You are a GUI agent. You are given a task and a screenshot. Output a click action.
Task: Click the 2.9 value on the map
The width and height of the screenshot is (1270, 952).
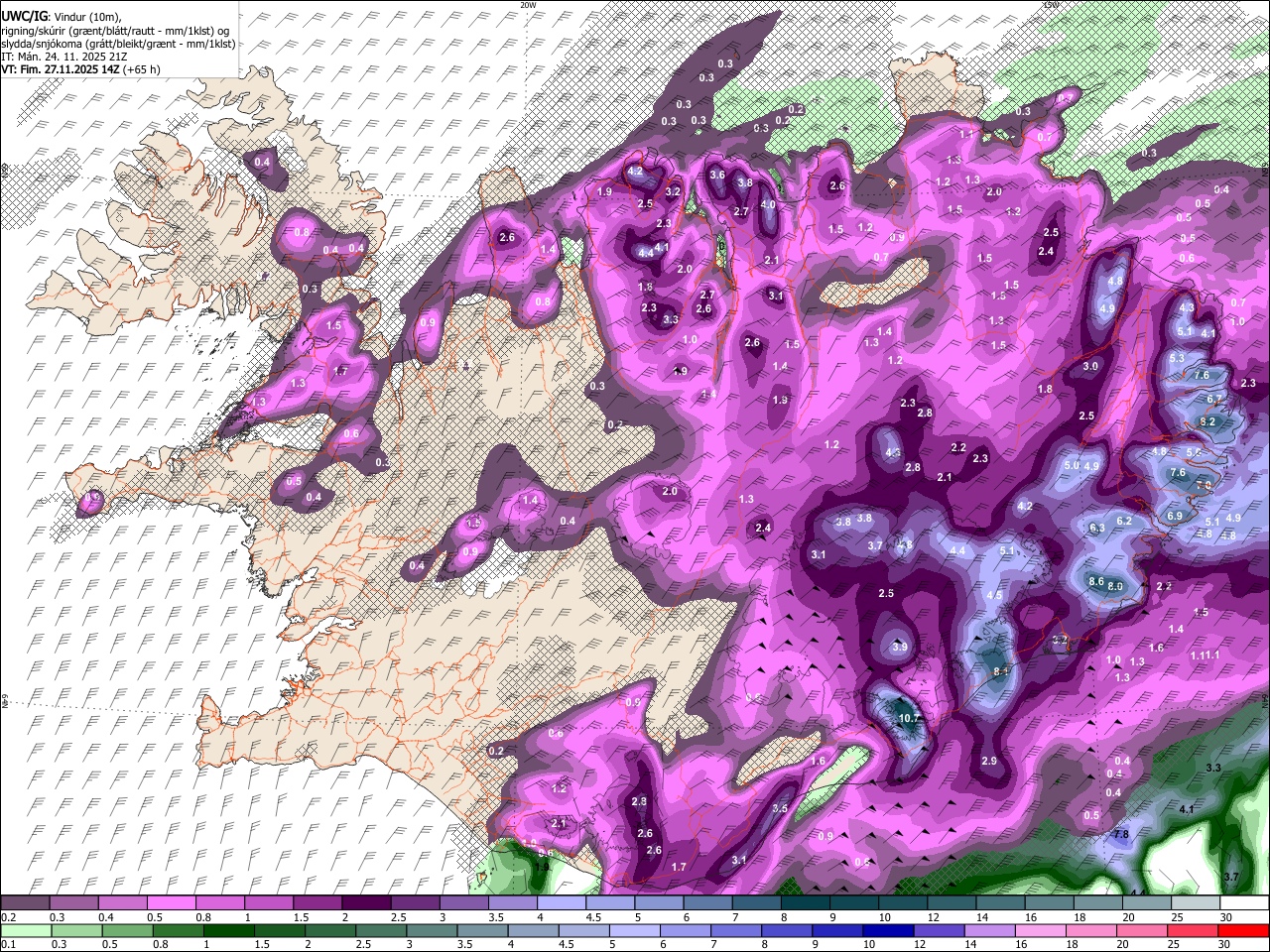pos(988,761)
